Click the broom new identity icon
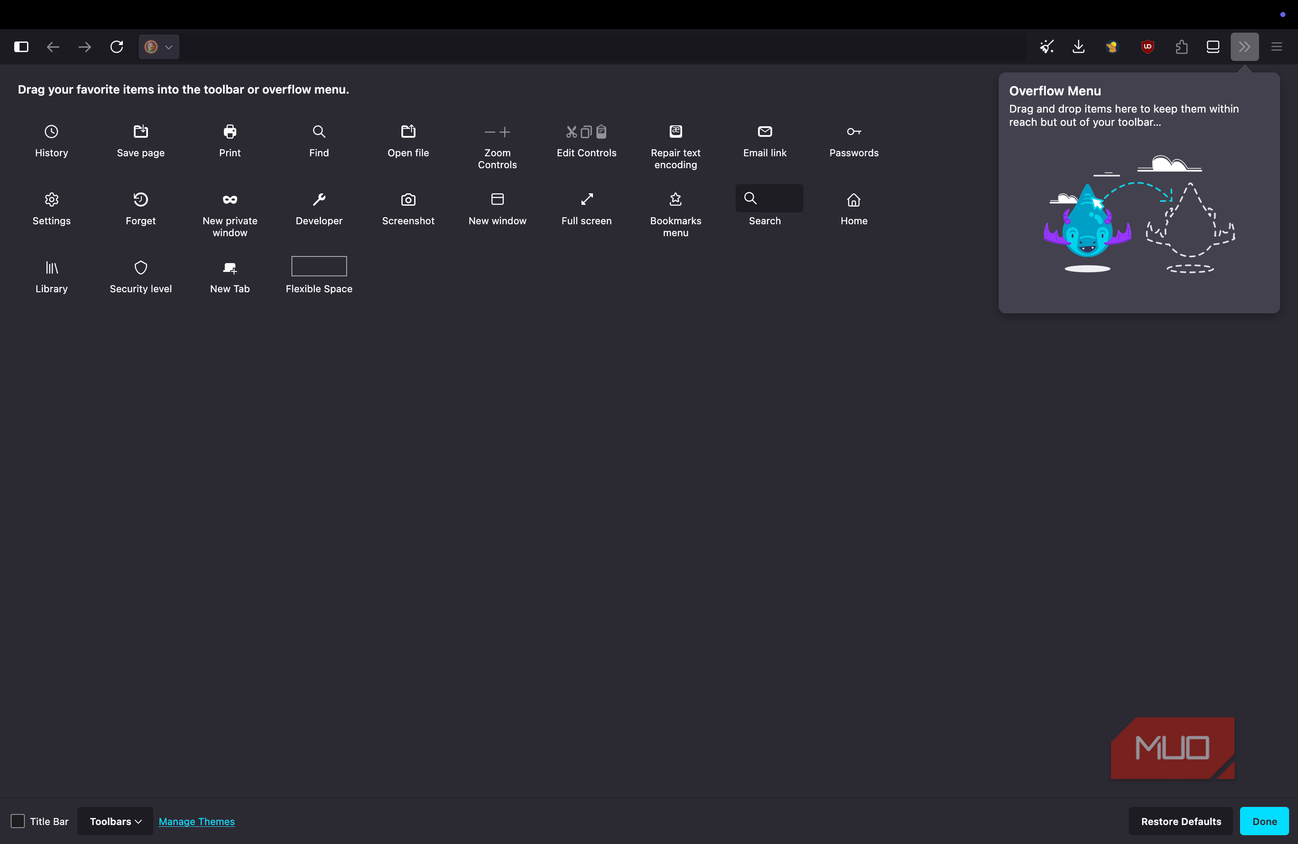This screenshot has width=1298, height=844. [1047, 47]
